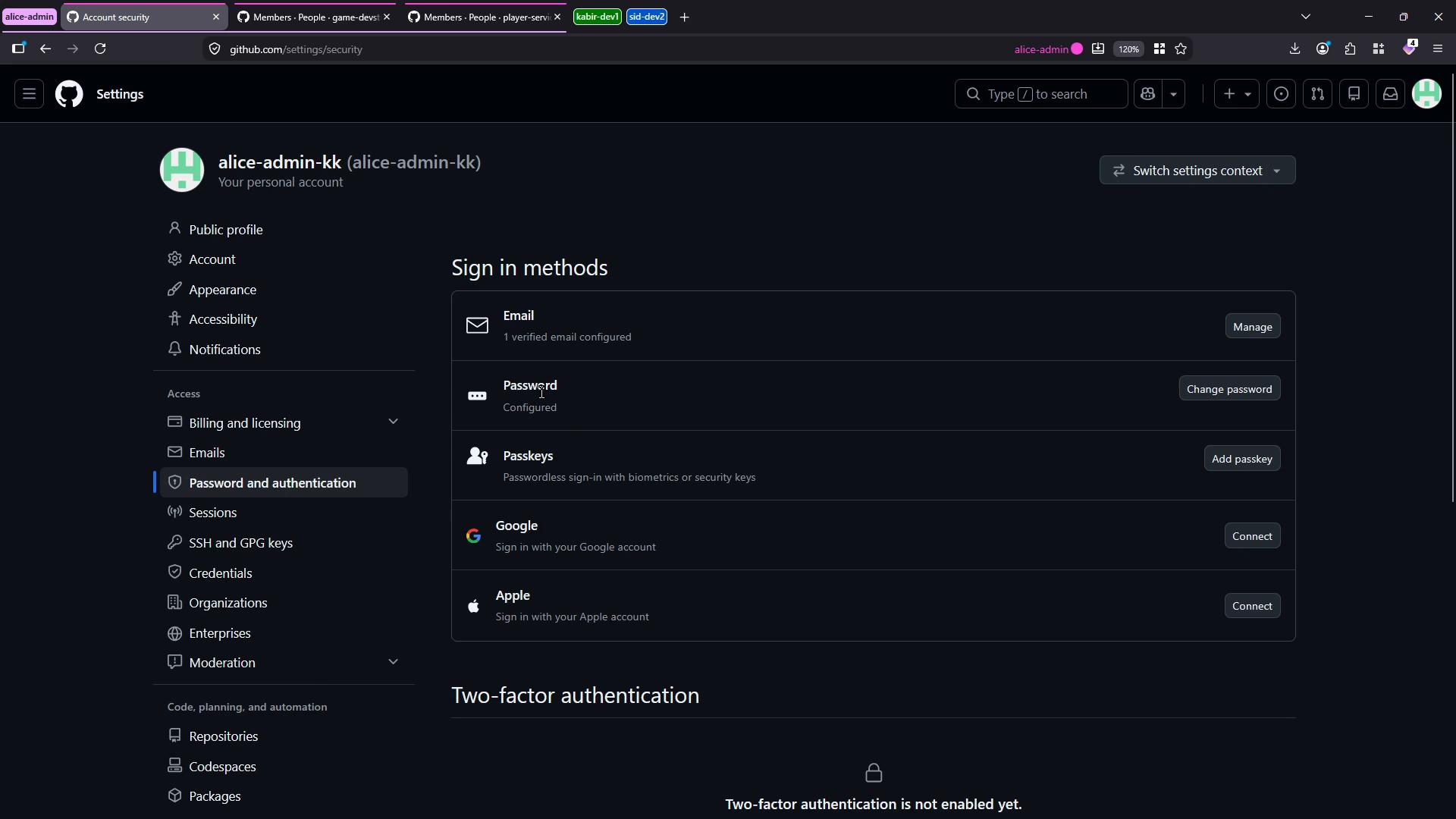Open the Organizations settings page
This screenshot has height=819, width=1456.
pyautogui.click(x=284, y=603)
